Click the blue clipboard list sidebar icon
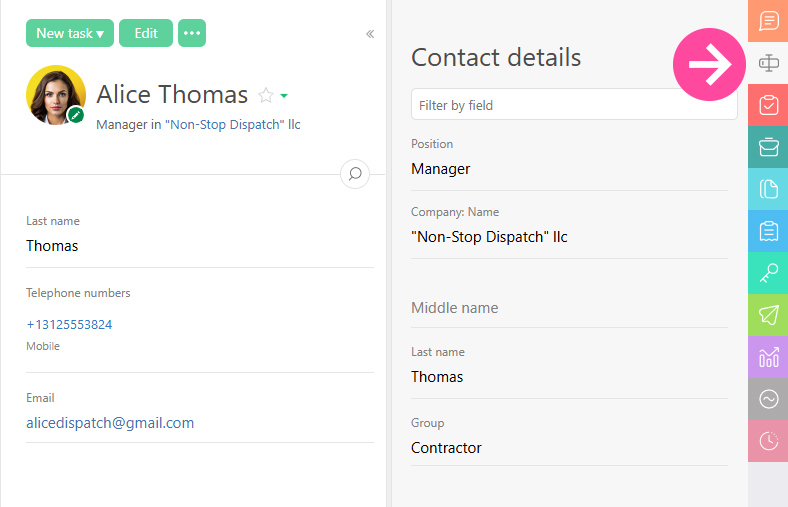 click(x=768, y=231)
